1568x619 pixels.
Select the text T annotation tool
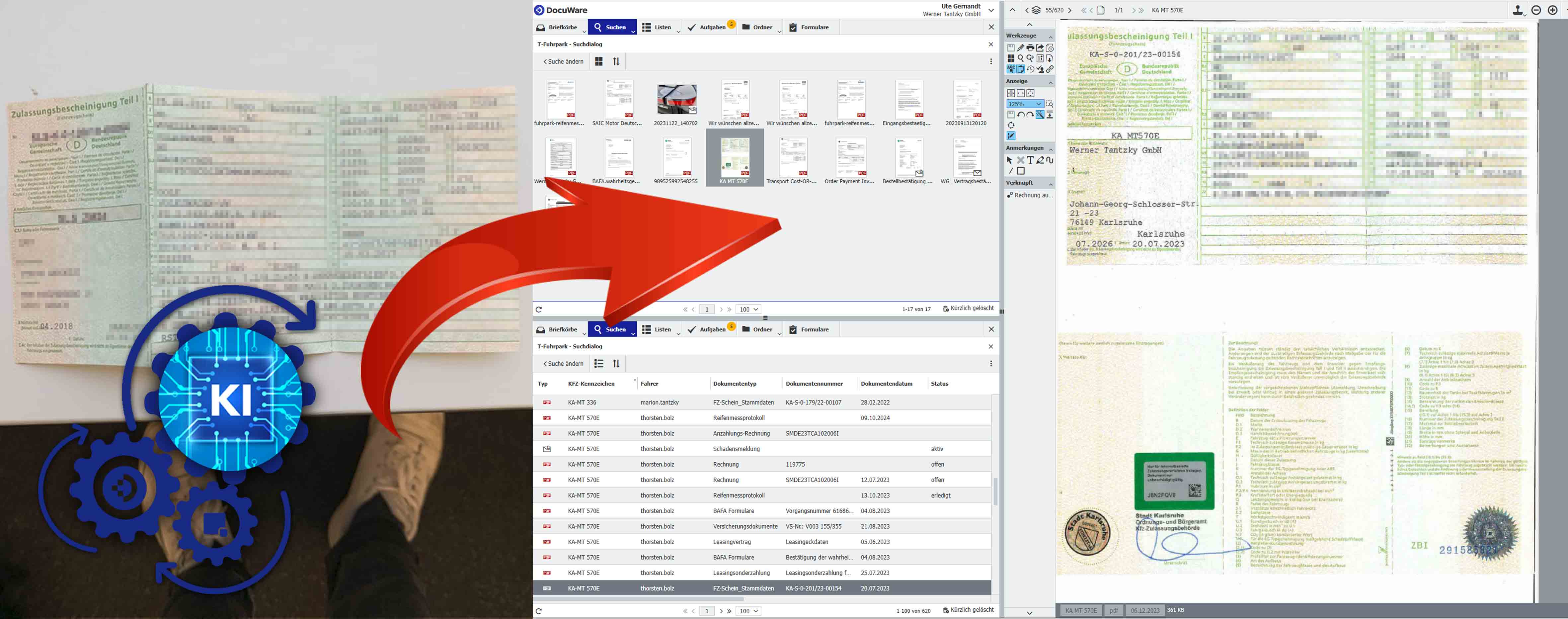[x=1031, y=160]
